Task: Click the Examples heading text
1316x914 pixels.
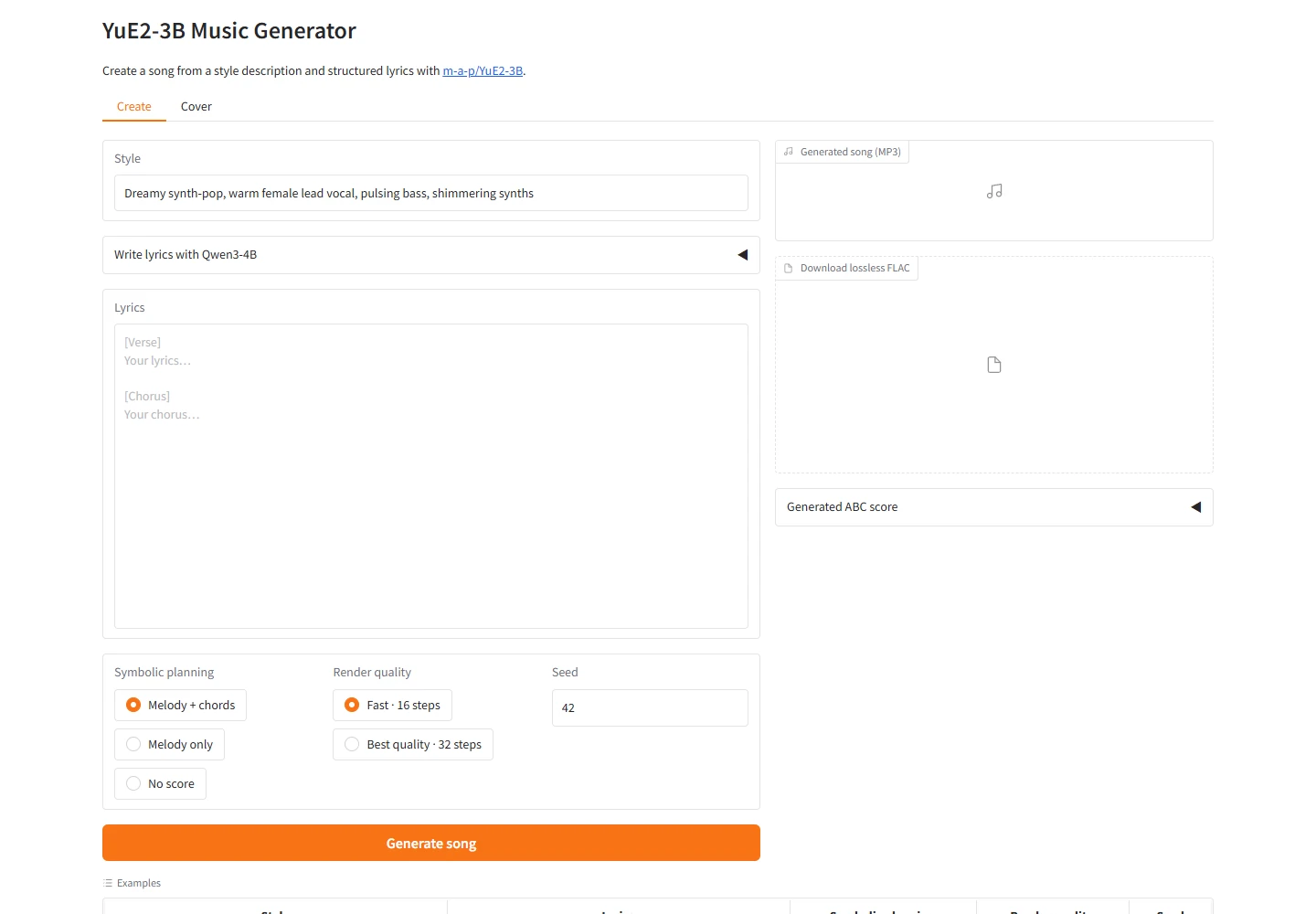Action: click(x=139, y=883)
